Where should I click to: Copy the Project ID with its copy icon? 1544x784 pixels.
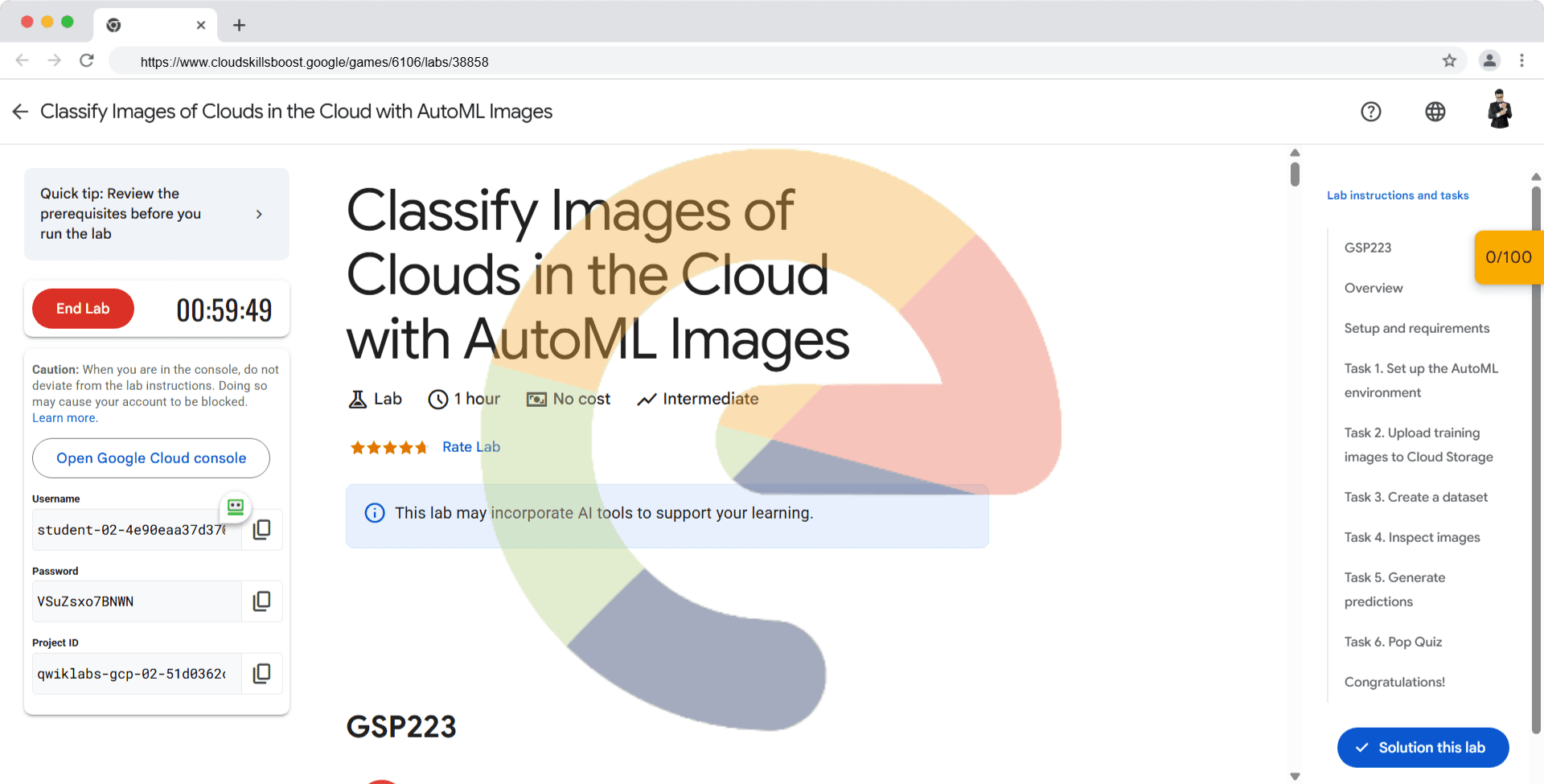pos(262,674)
